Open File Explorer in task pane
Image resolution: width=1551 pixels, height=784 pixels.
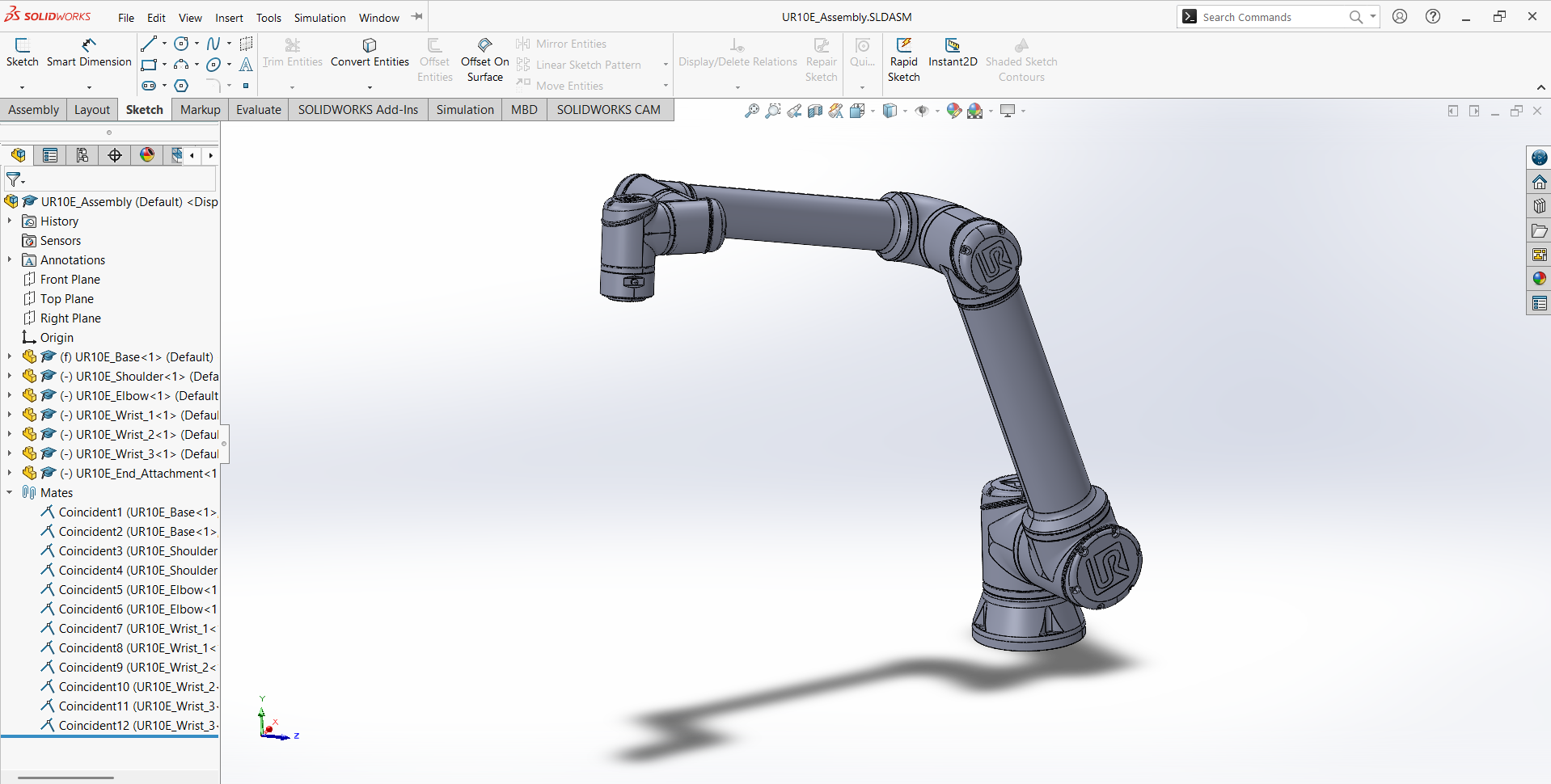(1540, 230)
